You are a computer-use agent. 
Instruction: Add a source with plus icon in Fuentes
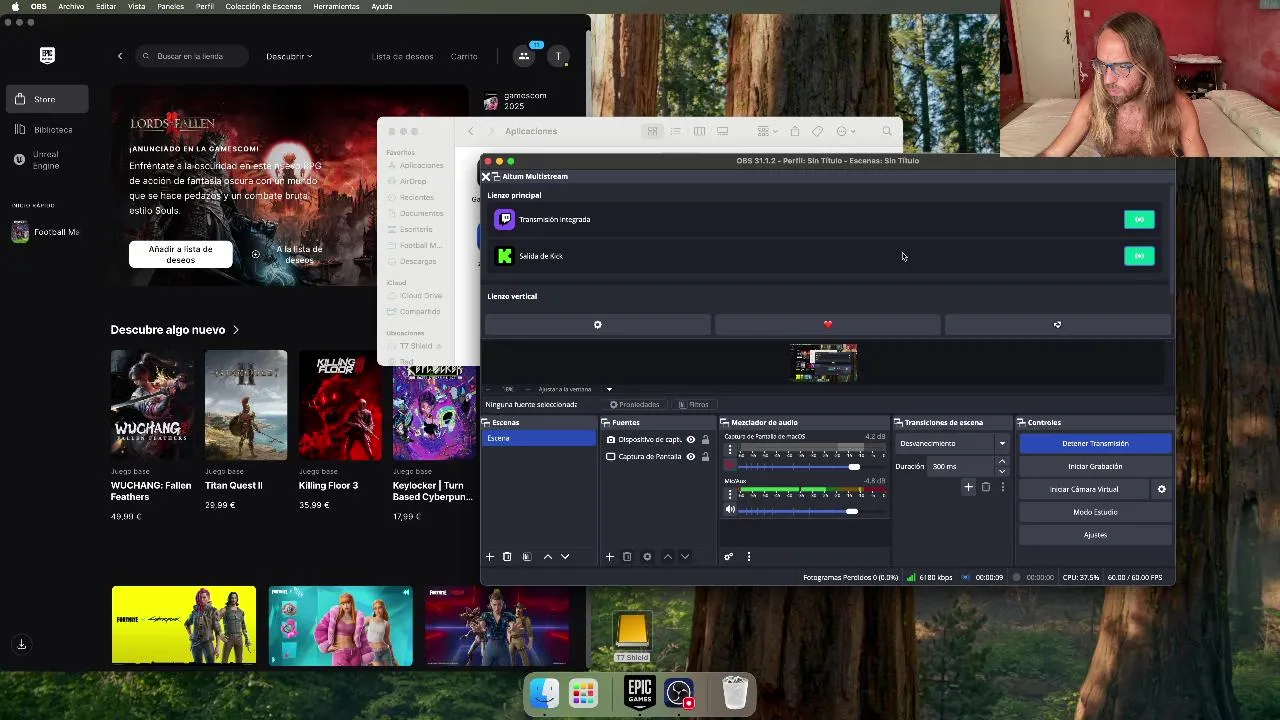609,556
